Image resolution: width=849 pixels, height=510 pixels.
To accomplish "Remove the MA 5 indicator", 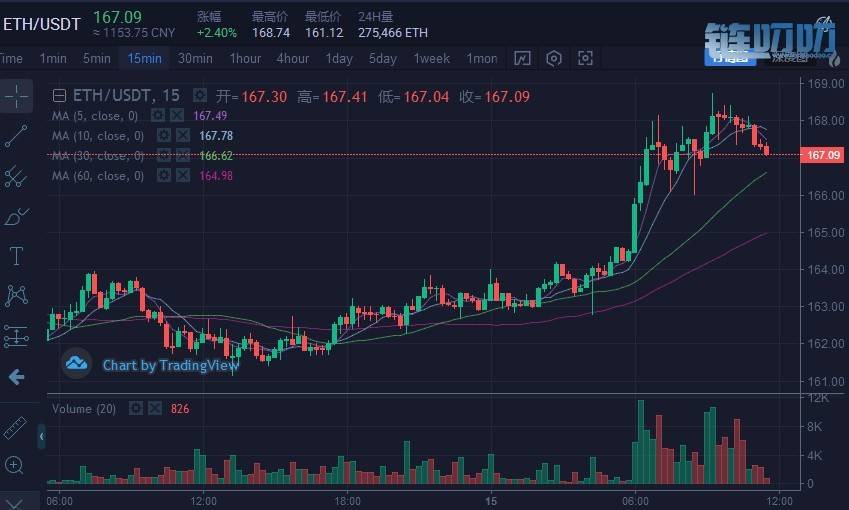I will 177,115.
